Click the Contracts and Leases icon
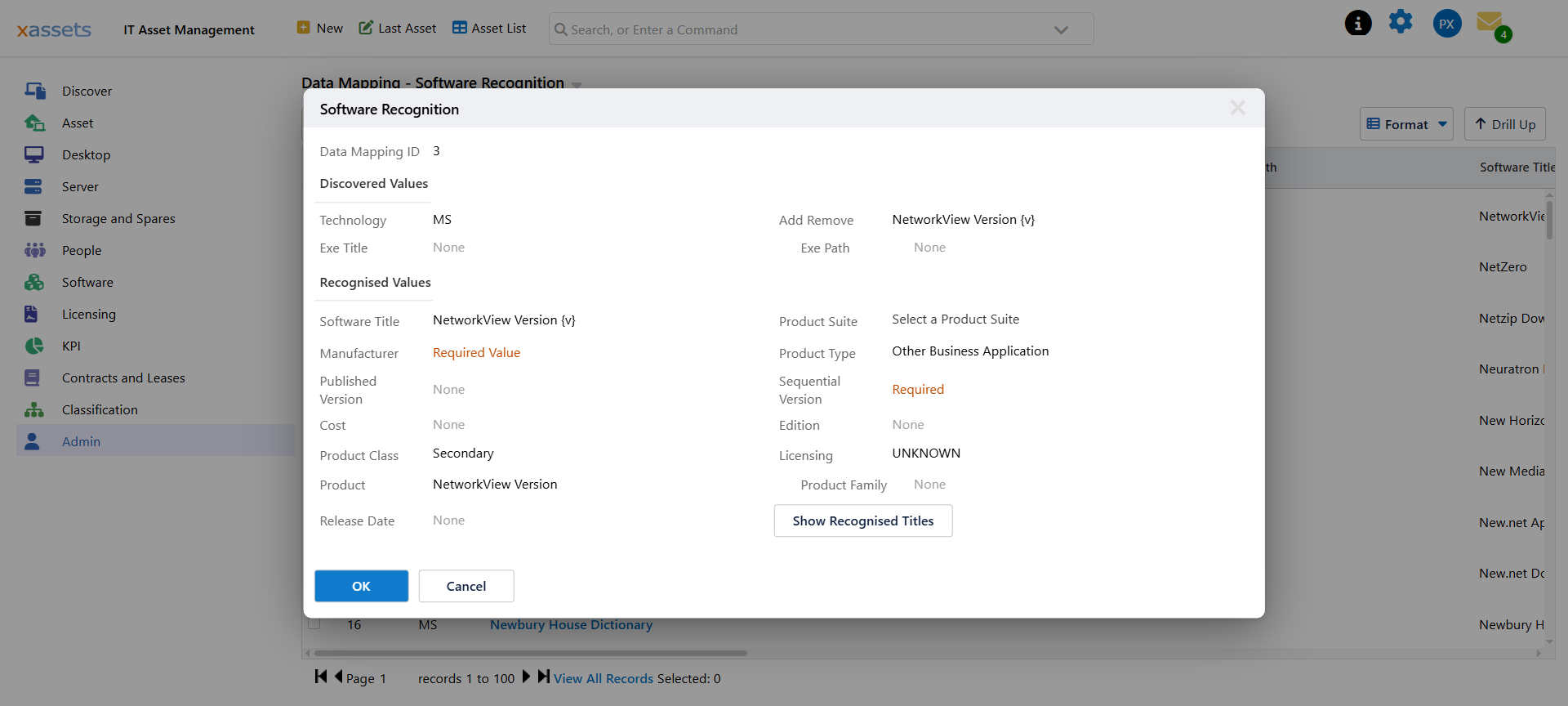1568x706 pixels. pos(32,378)
